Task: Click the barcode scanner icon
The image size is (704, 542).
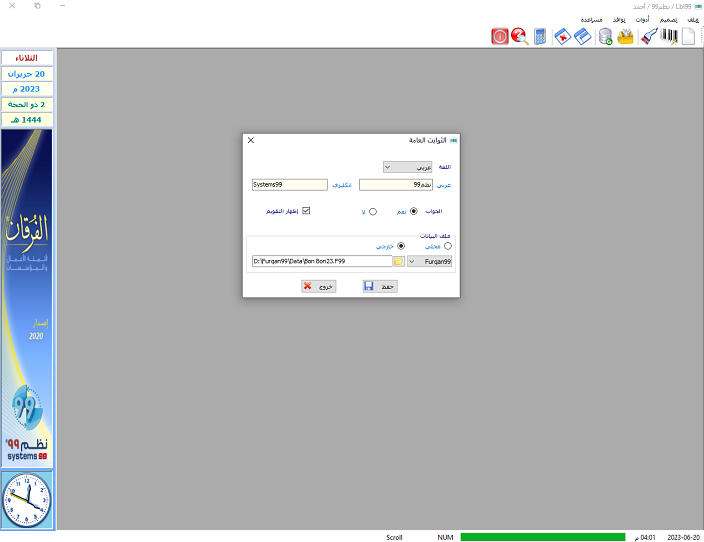Action: point(648,37)
